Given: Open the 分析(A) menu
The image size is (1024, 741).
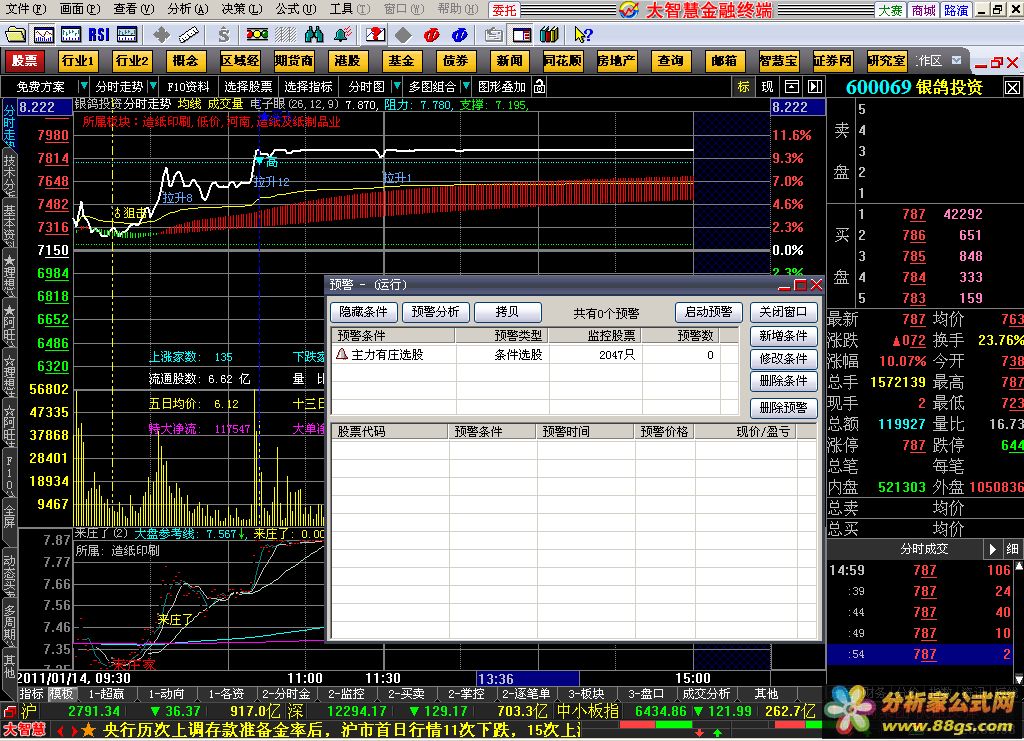Looking at the screenshot, I should pyautogui.click(x=187, y=9).
